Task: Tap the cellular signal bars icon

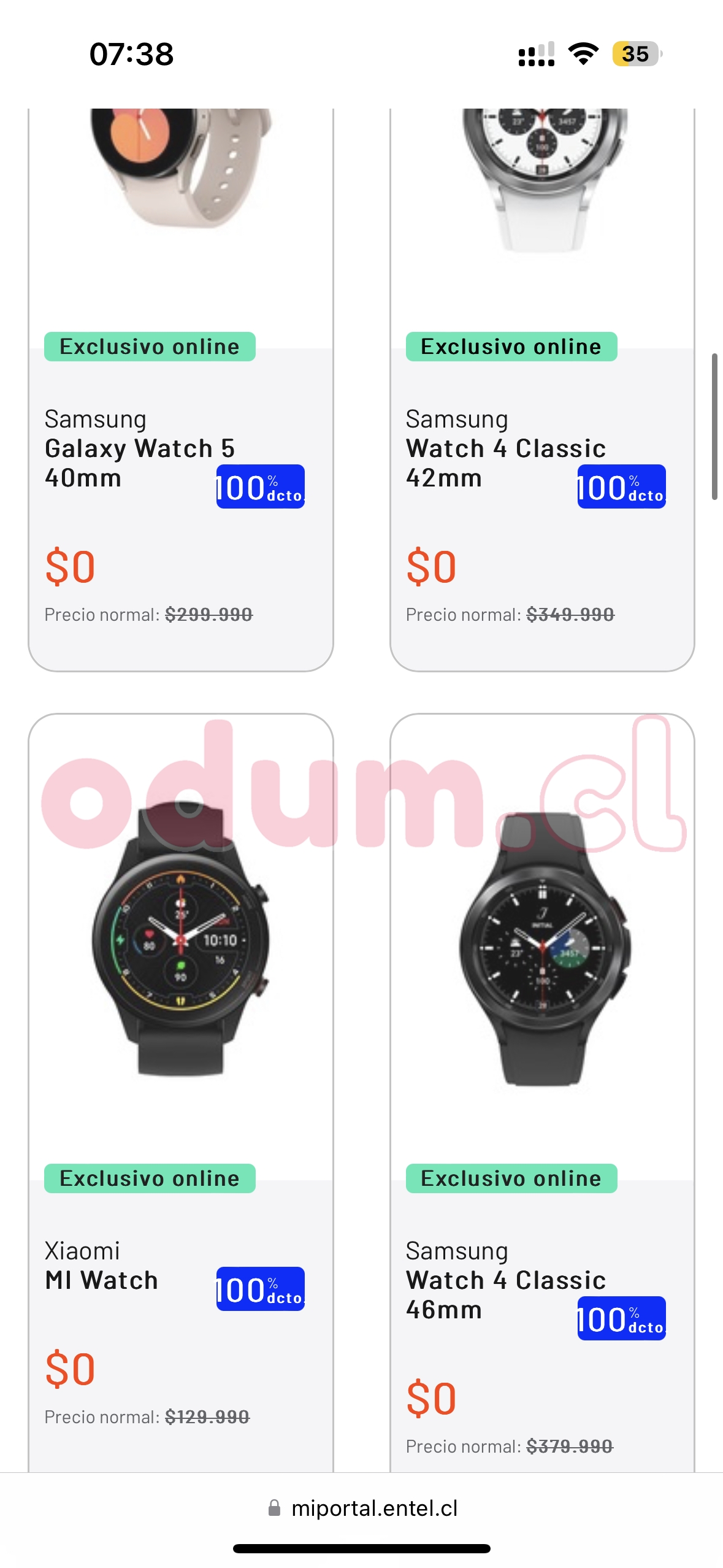Action: pyautogui.click(x=537, y=54)
